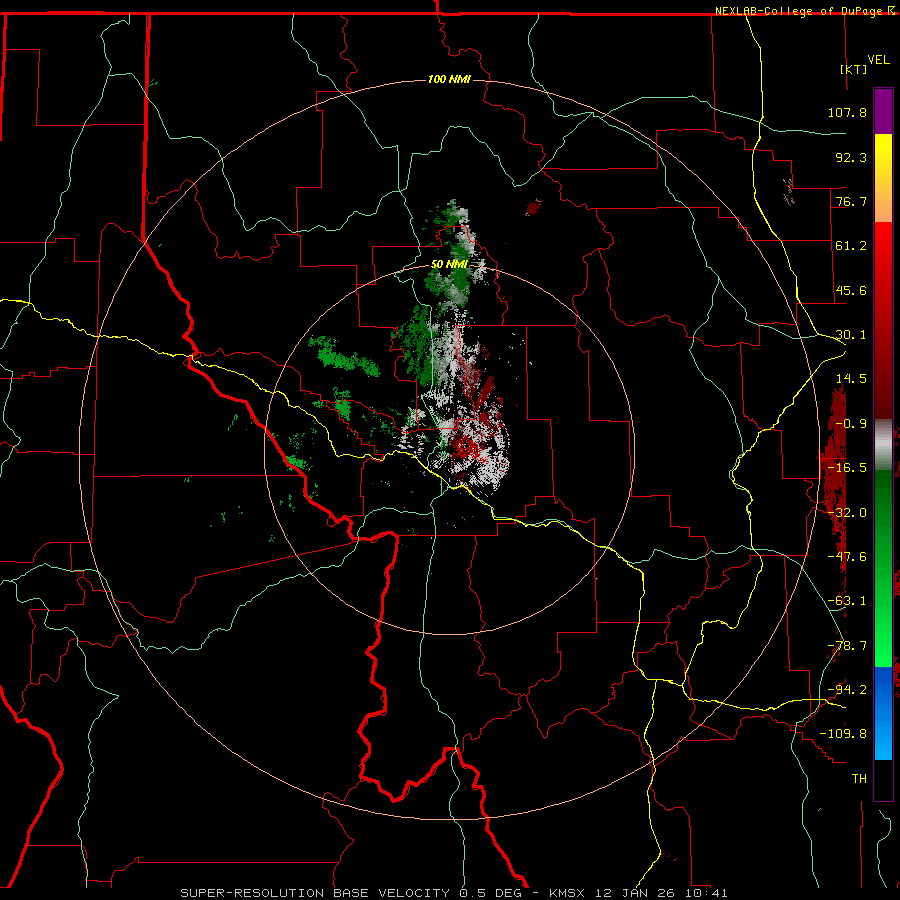The width and height of the screenshot is (900, 900).
Task: Click the blue segment of the velocity color bar
Action: 883,713
